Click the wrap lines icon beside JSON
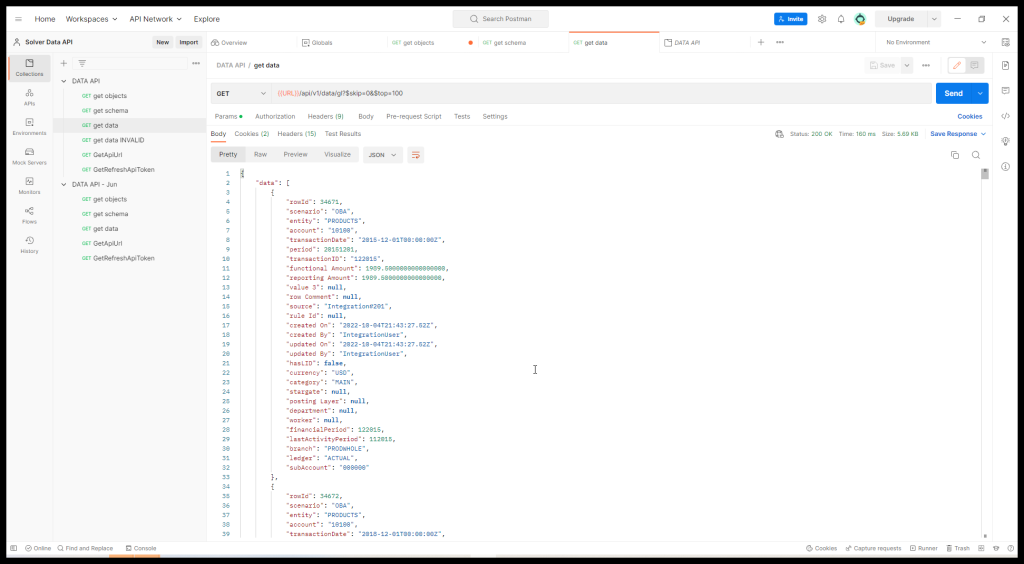 pyautogui.click(x=416, y=155)
